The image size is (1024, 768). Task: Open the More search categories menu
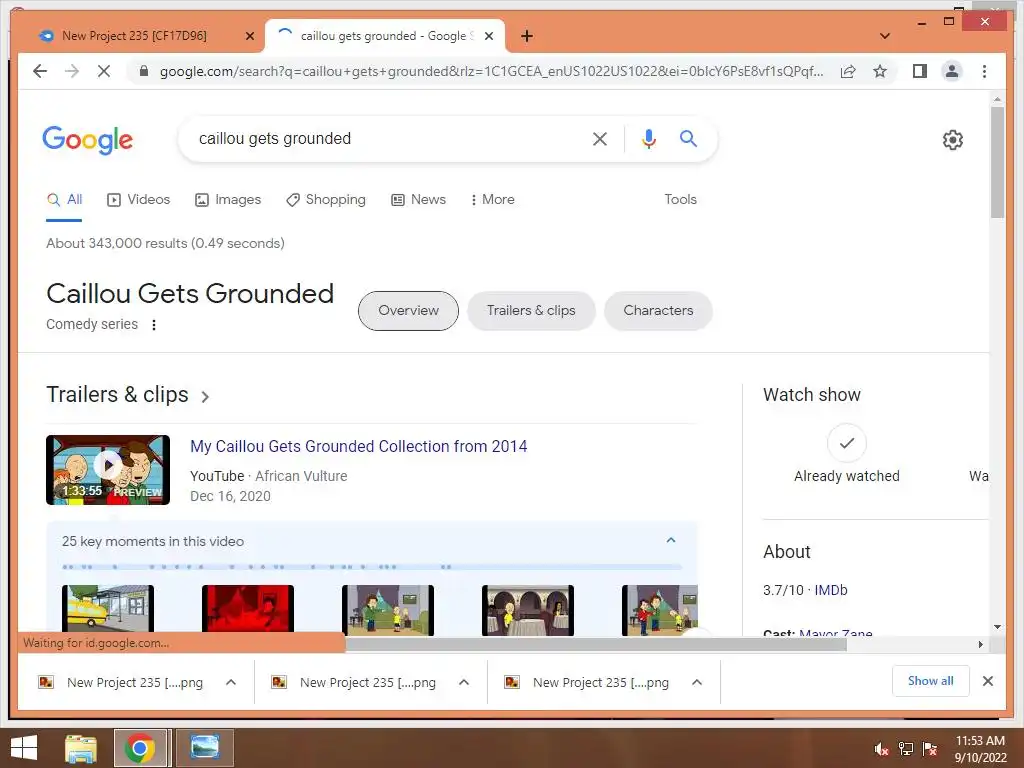click(x=492, y=200)
